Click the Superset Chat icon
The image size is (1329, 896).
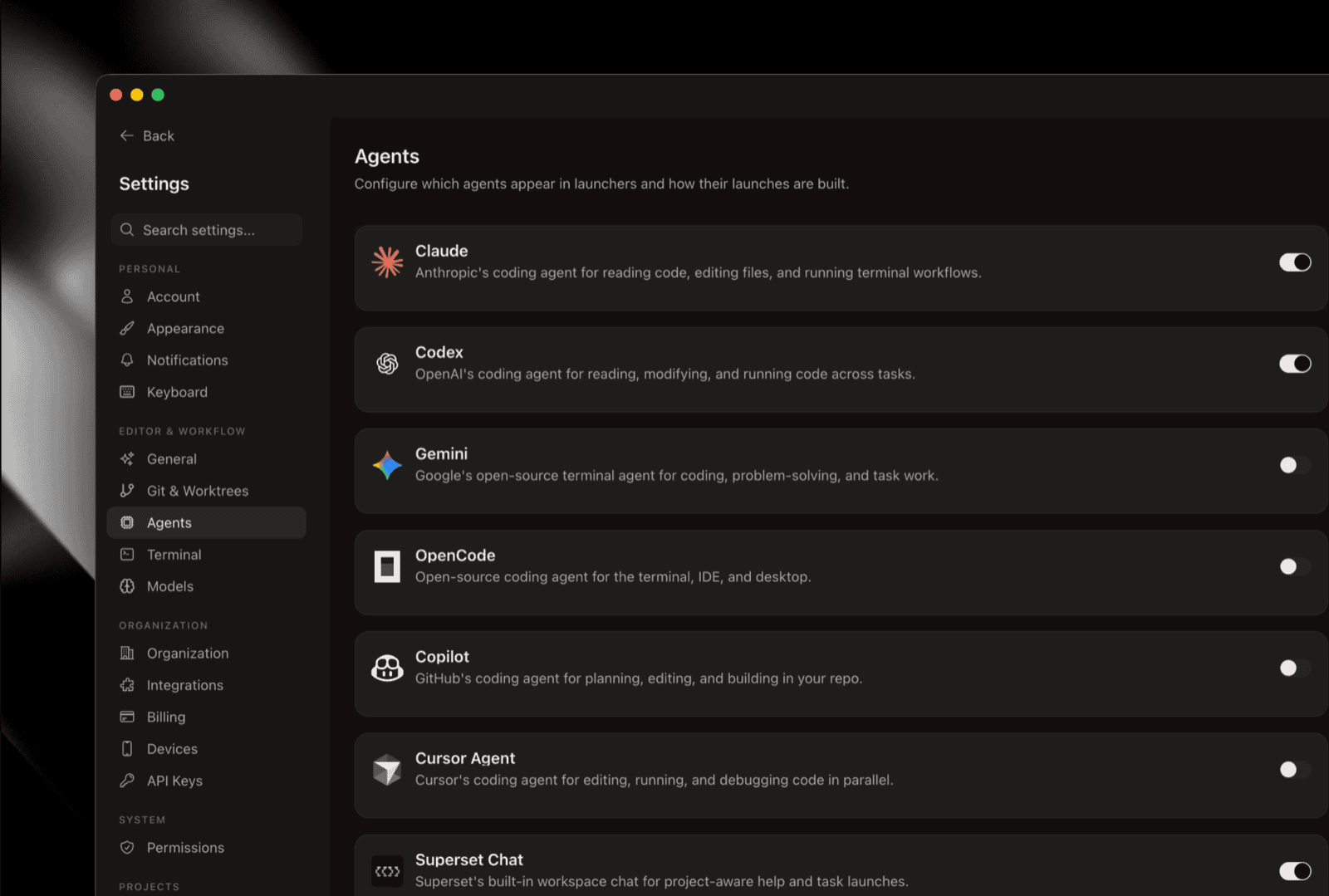click(387, 870)
